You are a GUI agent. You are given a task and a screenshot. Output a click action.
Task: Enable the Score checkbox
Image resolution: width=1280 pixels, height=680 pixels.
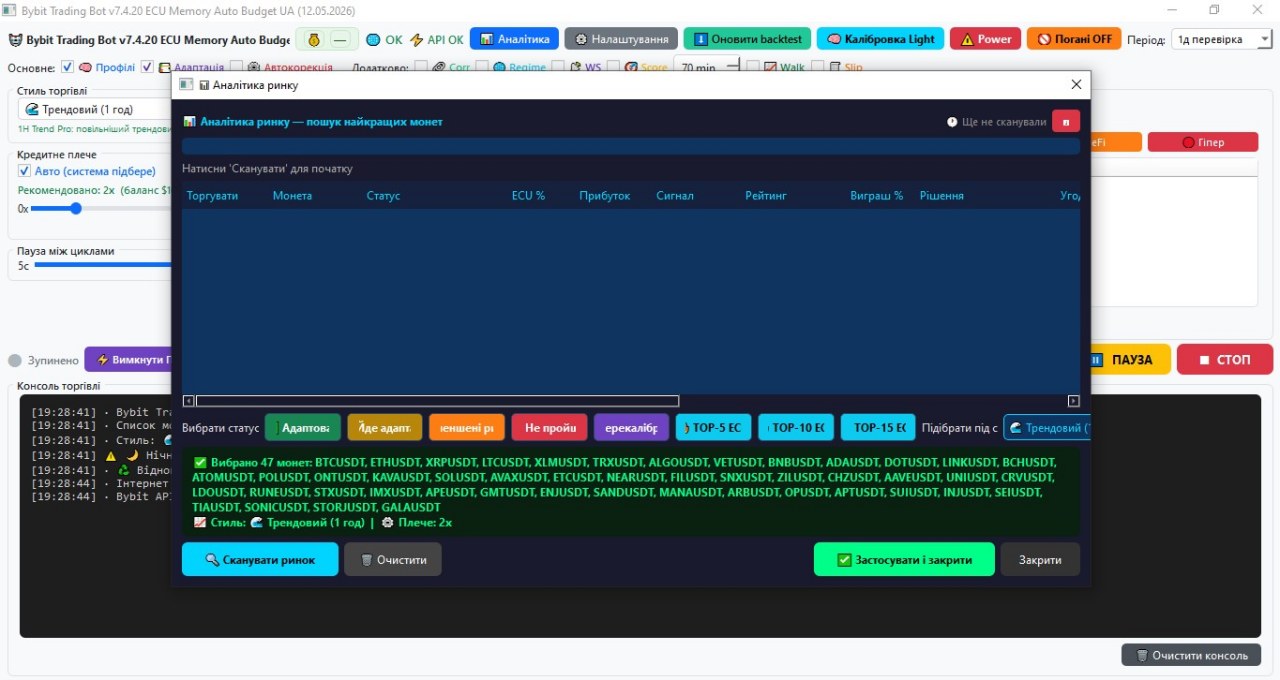(613, 67)
